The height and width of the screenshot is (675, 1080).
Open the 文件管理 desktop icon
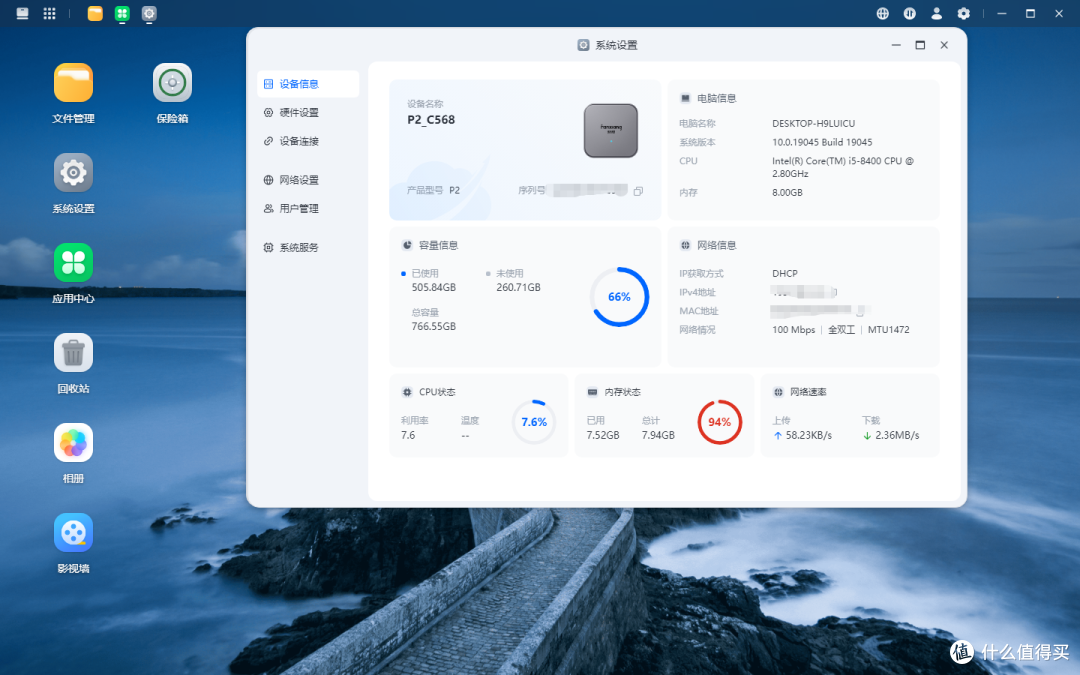pos(73,83)
